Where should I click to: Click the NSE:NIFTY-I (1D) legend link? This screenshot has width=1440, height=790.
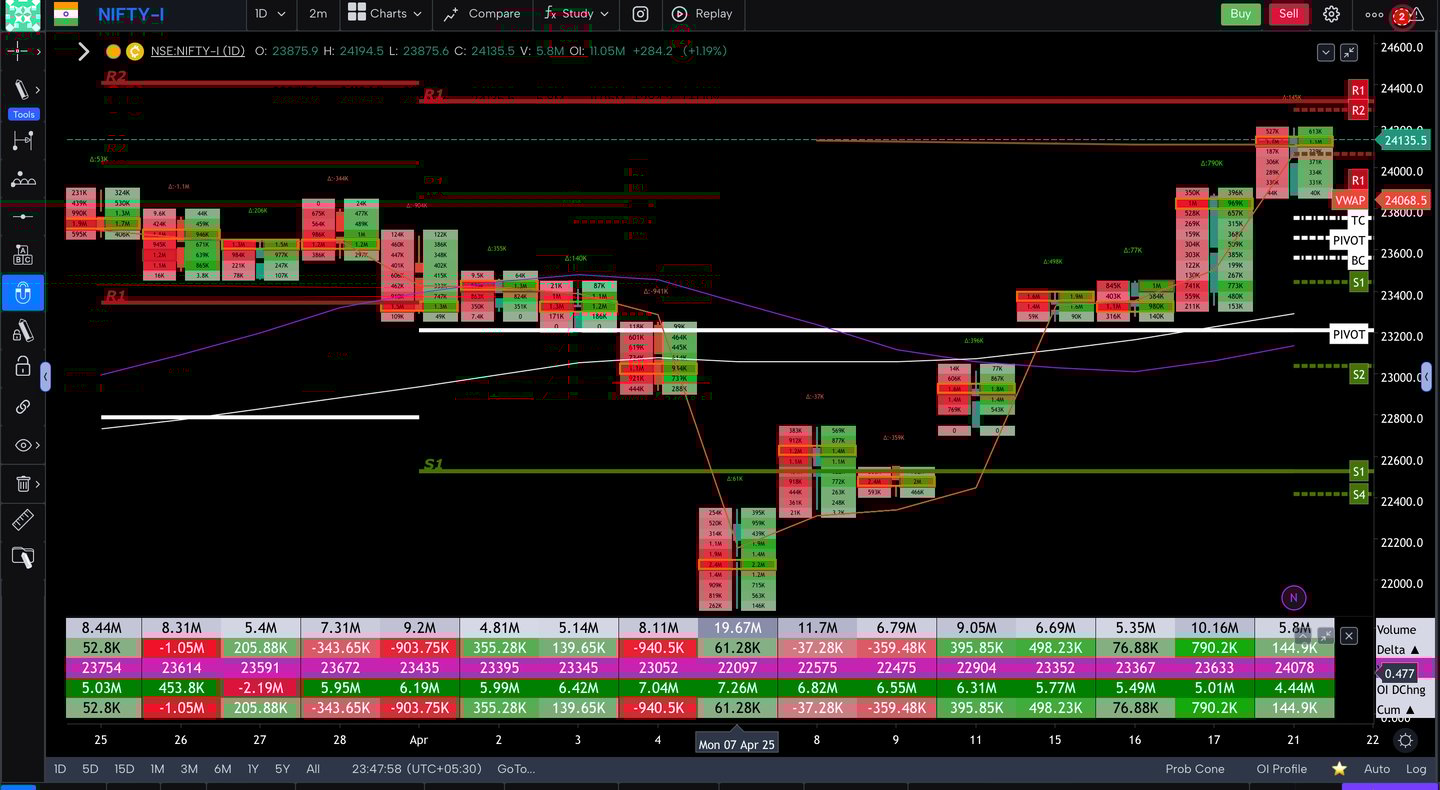pyautogui.click(x=198, y=51)
